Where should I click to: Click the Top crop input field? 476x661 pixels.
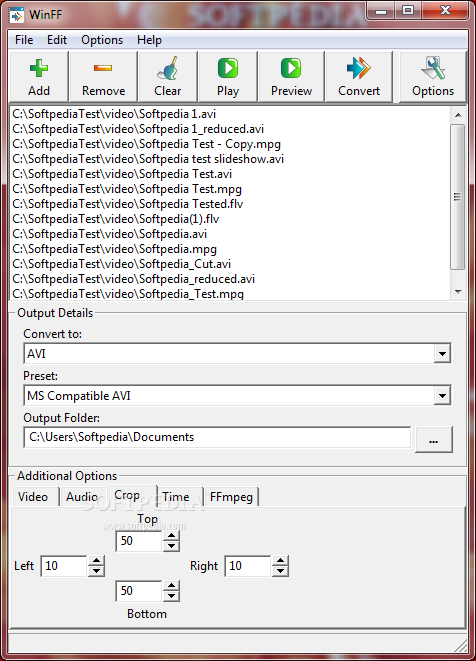[139, 541]
